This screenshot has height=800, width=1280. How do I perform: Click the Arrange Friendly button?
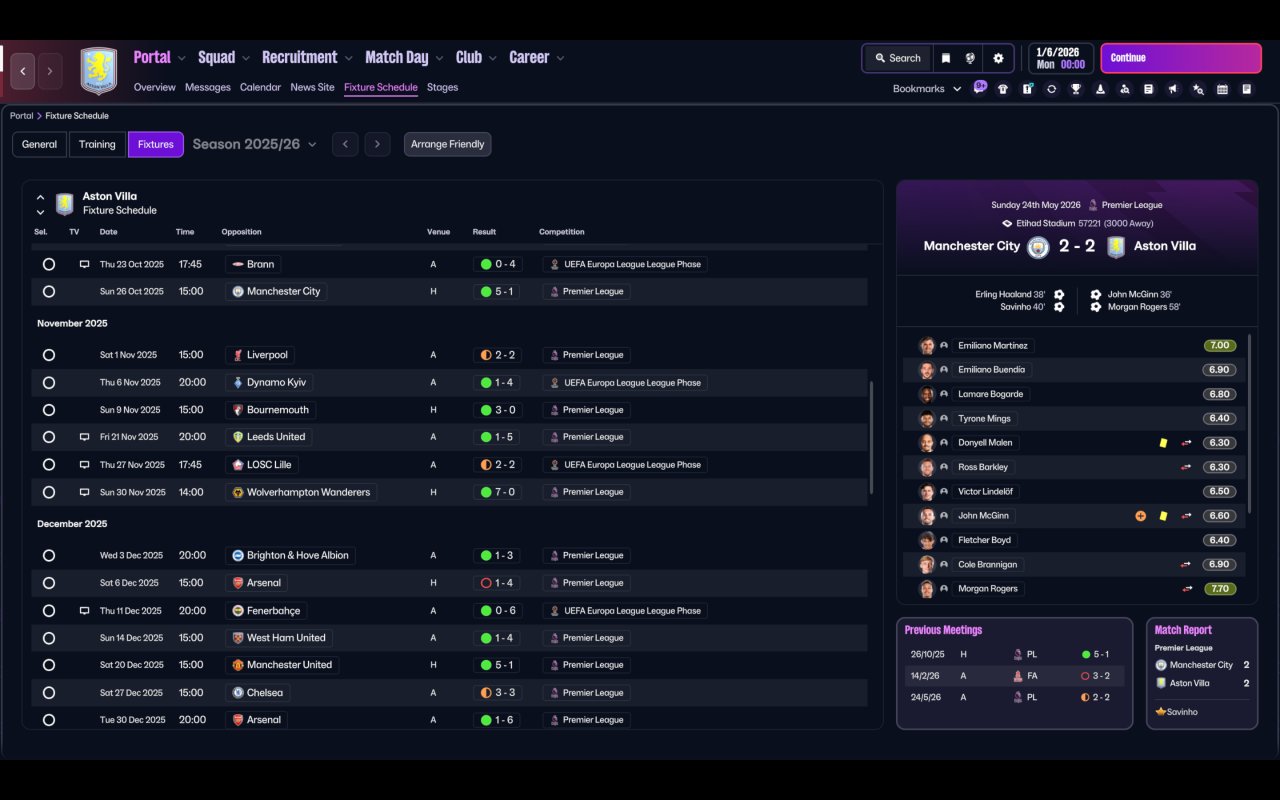click(x=447, y=145)
